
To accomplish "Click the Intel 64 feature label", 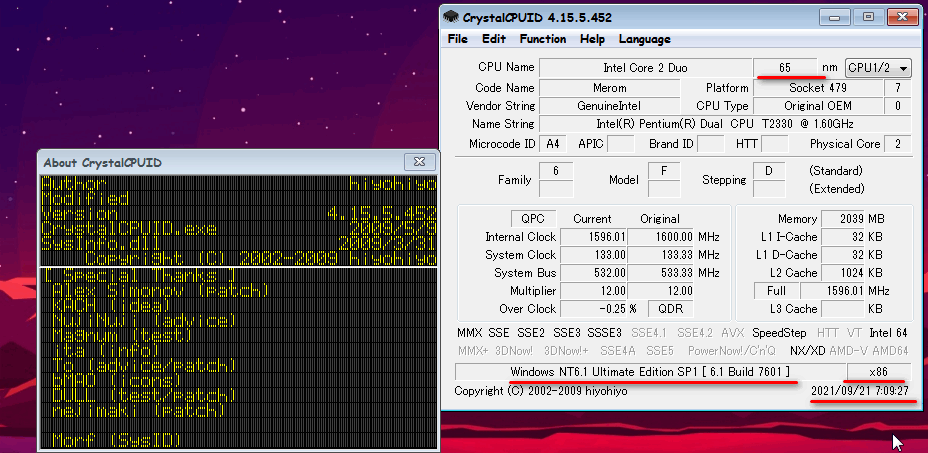I will (888, 333).
